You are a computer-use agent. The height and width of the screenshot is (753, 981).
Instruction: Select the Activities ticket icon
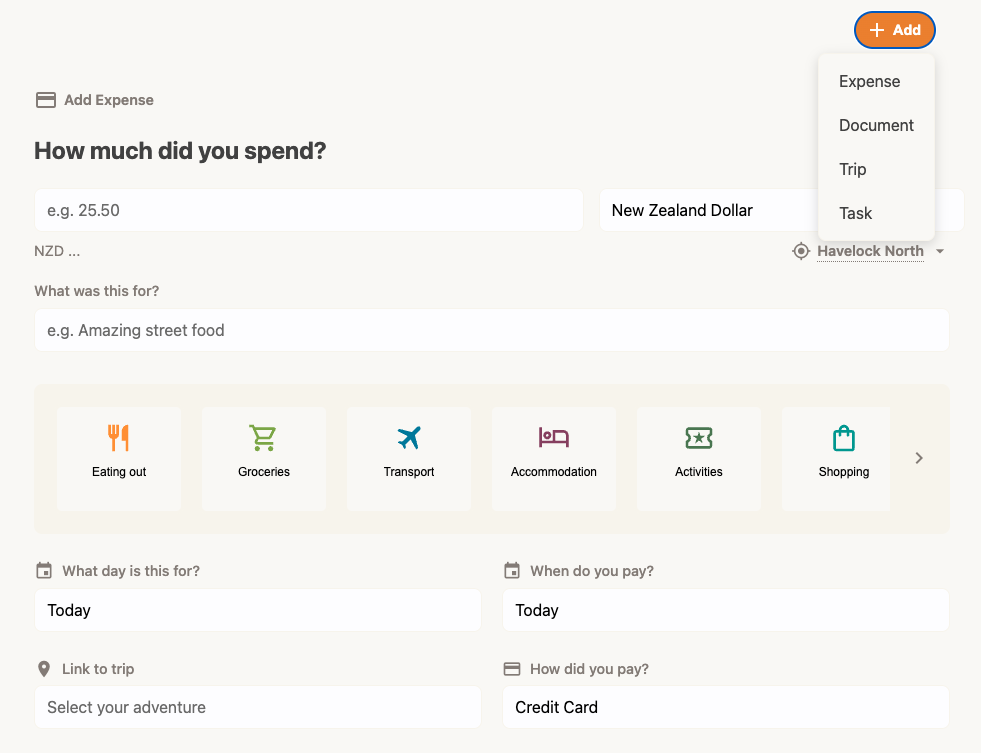pyautogui.click(x=698, y=437)
